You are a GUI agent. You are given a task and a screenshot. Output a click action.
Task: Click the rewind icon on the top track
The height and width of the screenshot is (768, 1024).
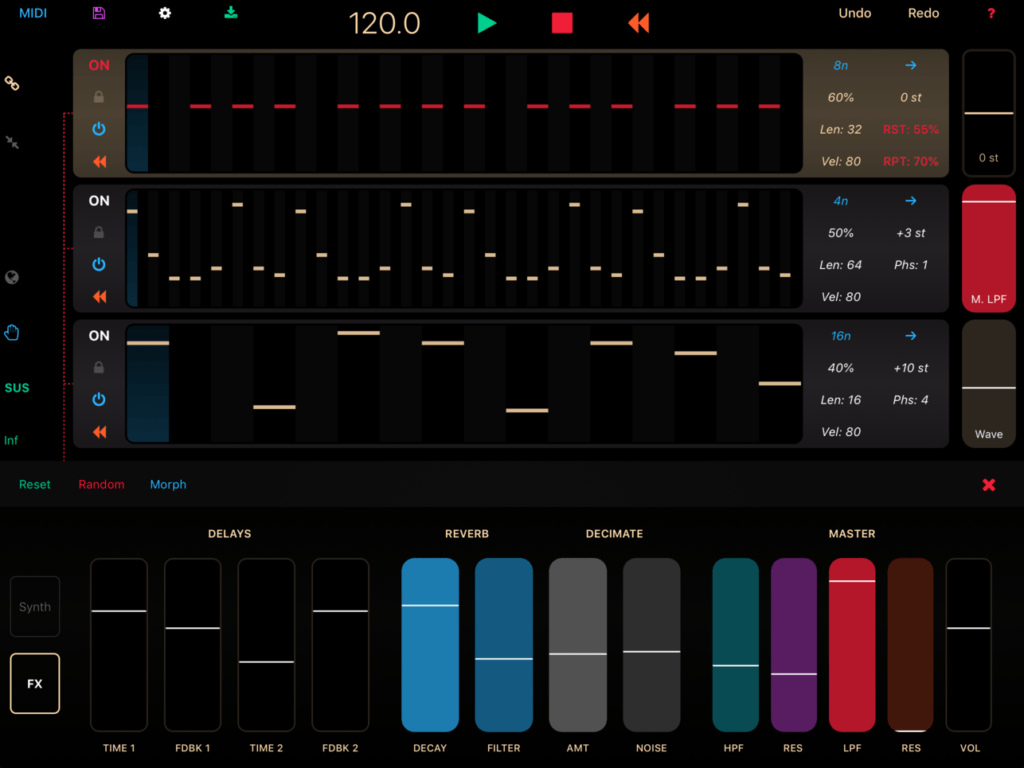coord(99,161)
